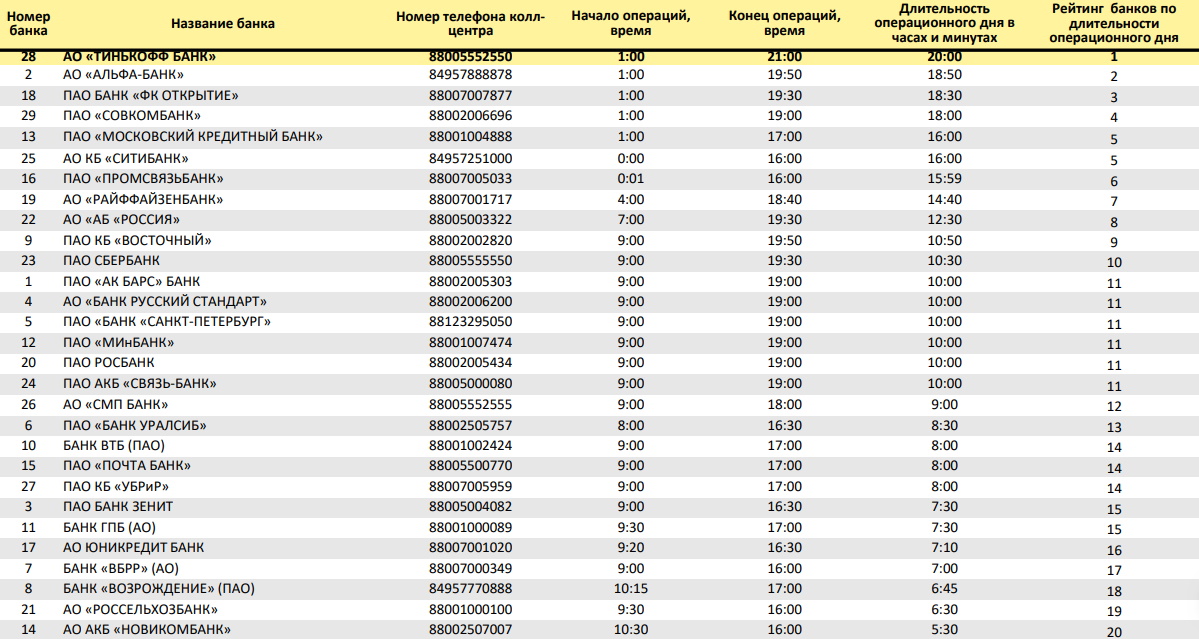Select the АО «АЛЬФА-БАНК» name cell
This screenshot has width=1199, height=639.
click(123, 75)
